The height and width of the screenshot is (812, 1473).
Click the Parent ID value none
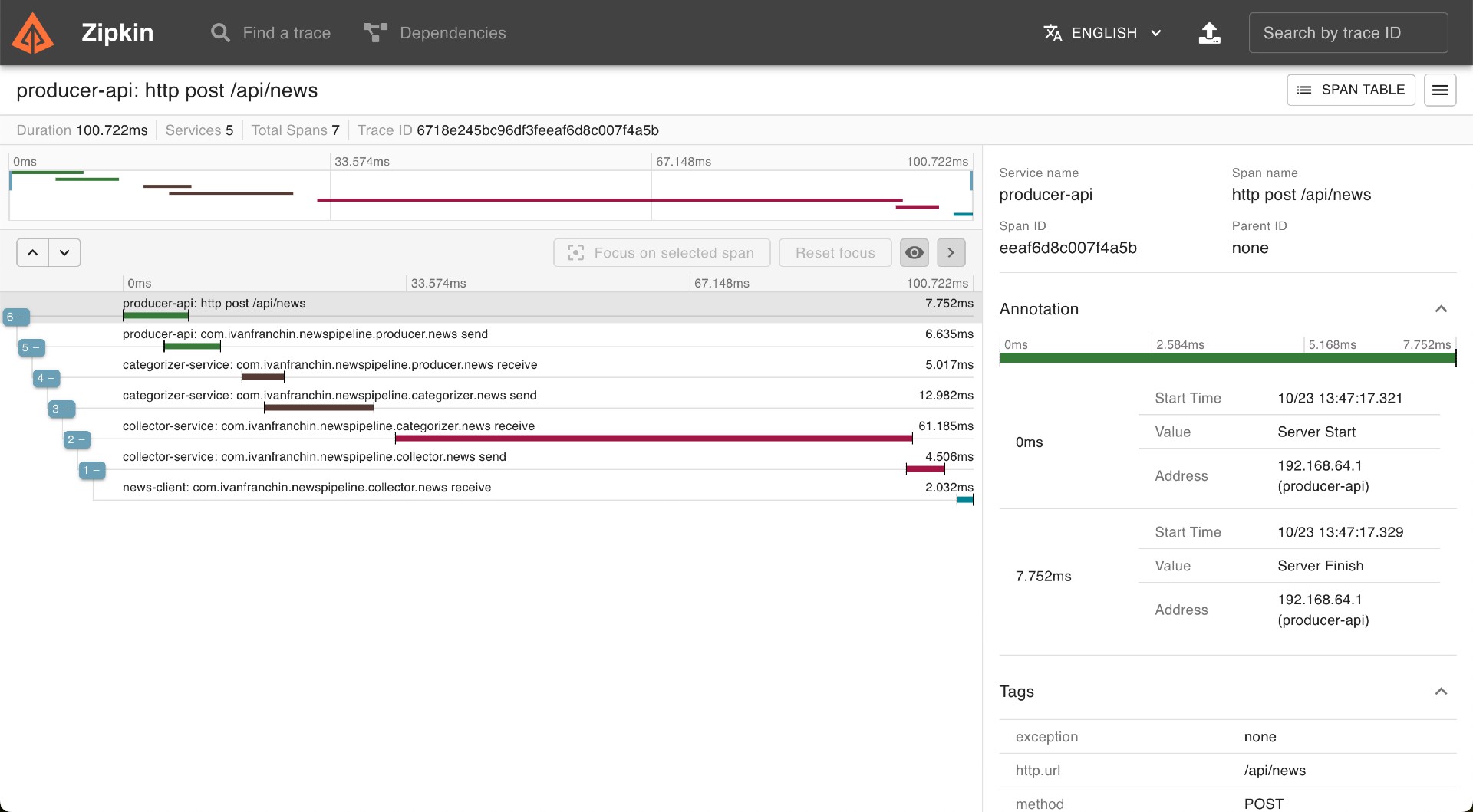[1250, 248]
